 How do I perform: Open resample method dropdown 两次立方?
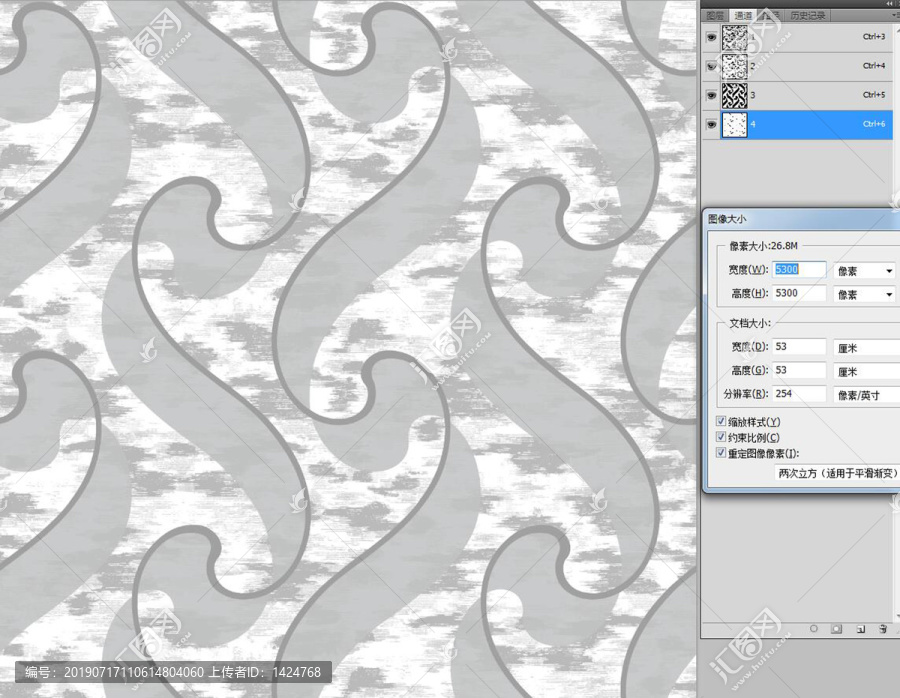pyautogui.click(x=837, y=473)
